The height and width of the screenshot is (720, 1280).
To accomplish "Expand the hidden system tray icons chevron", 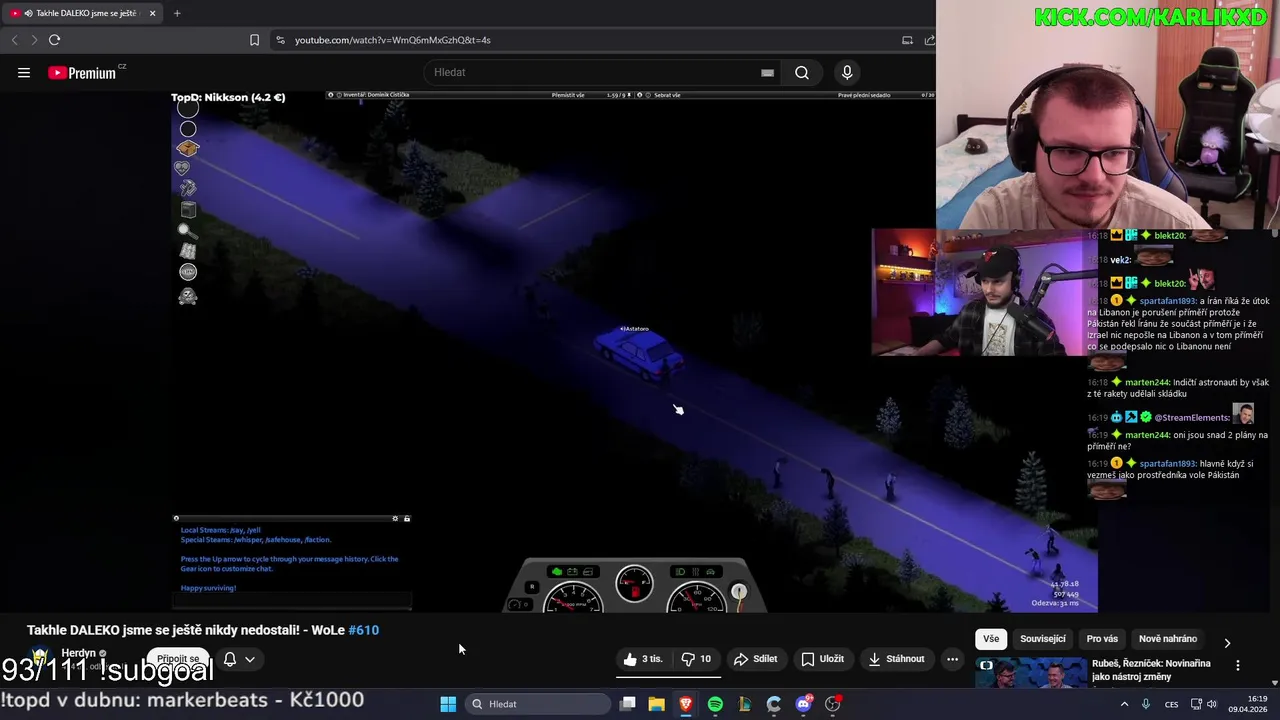I will [1124, 704].
